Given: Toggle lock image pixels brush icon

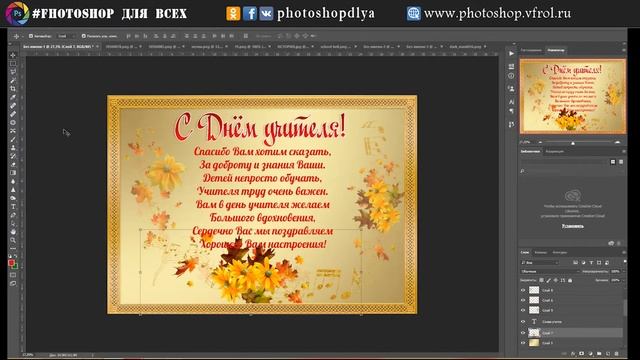Looking at the screenshot, I should [549, 280].
